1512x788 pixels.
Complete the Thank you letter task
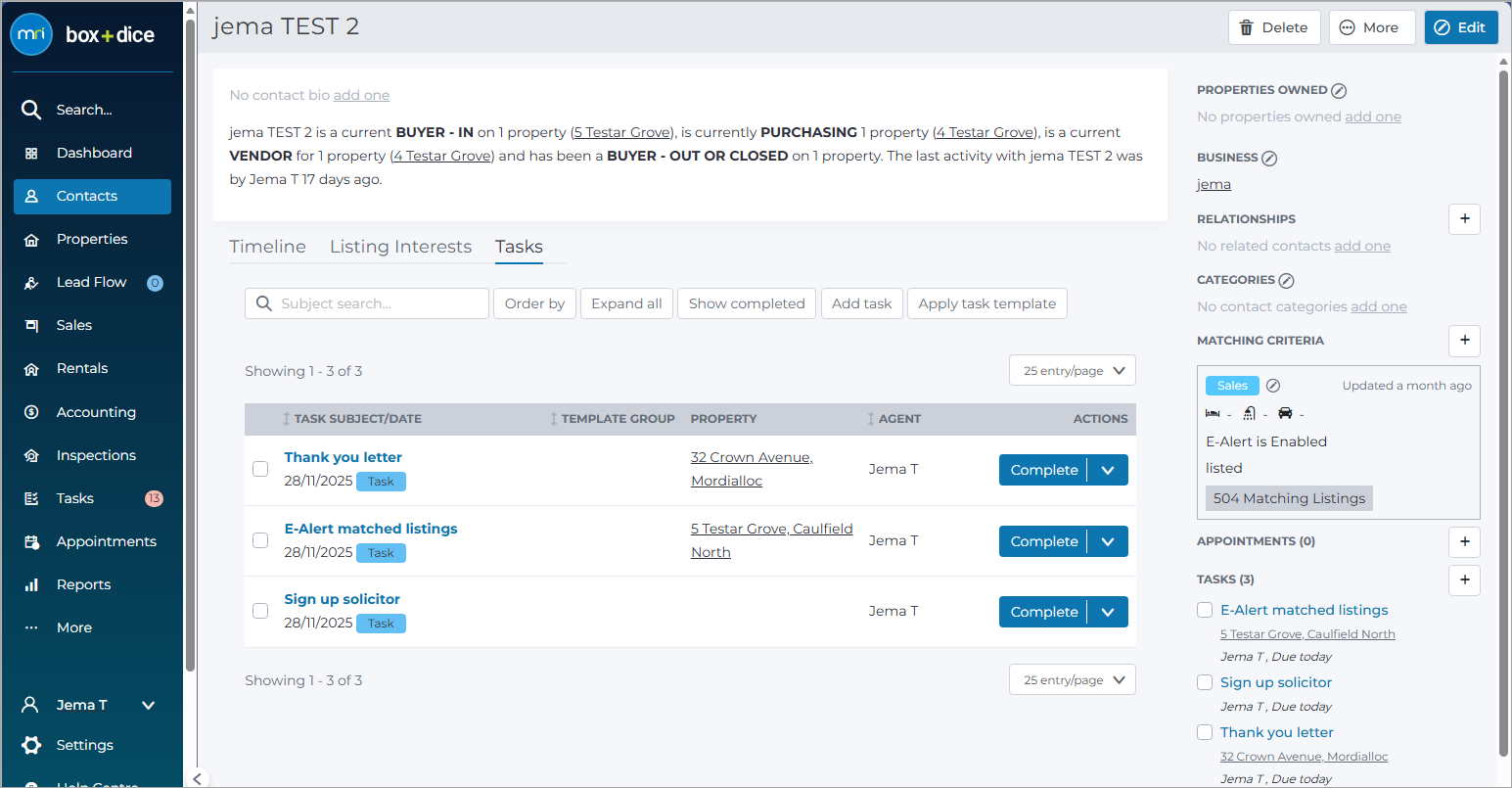tap(1043, 470)
